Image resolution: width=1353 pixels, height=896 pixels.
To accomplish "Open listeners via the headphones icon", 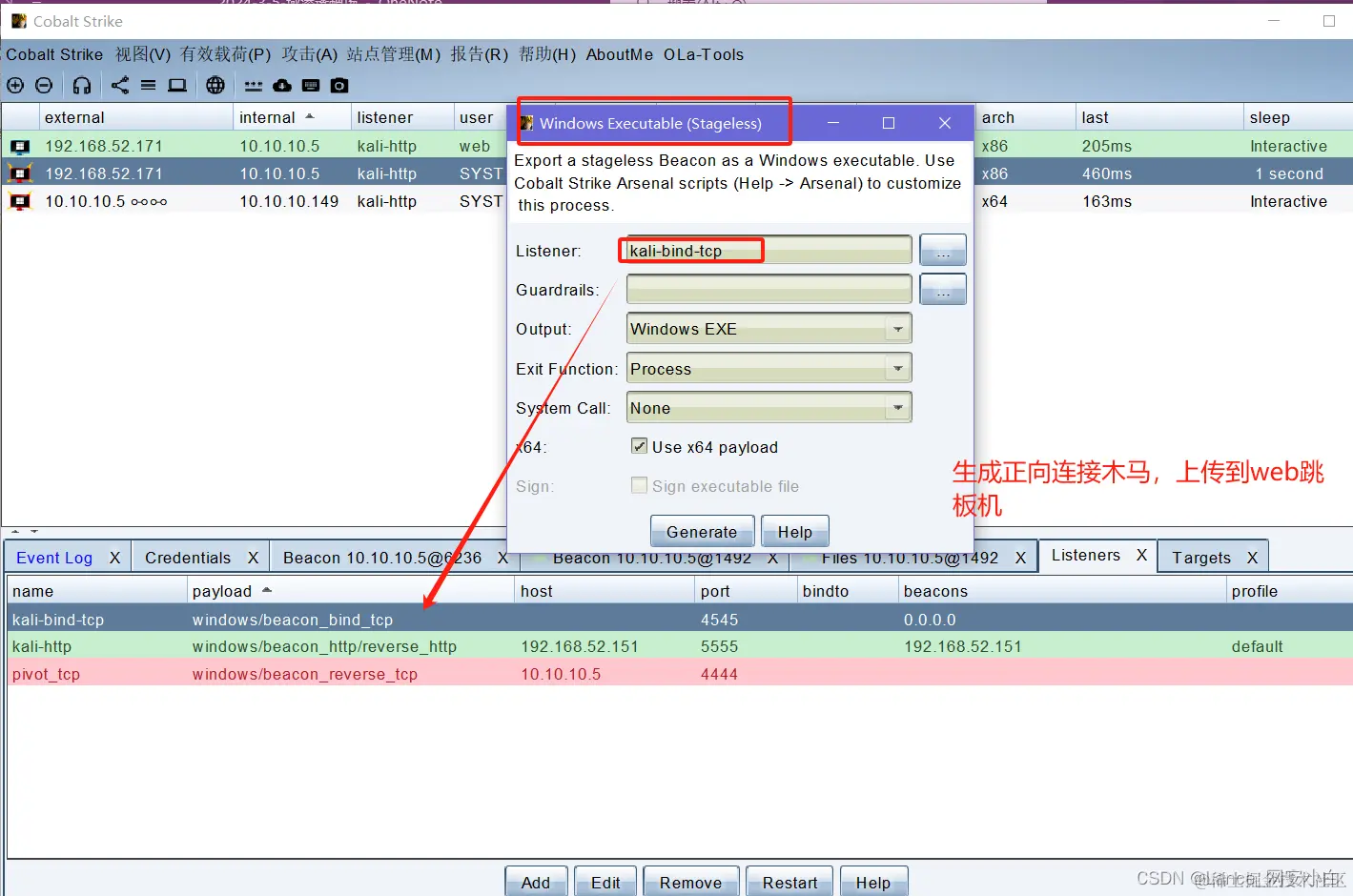I will tap(82, 86).
